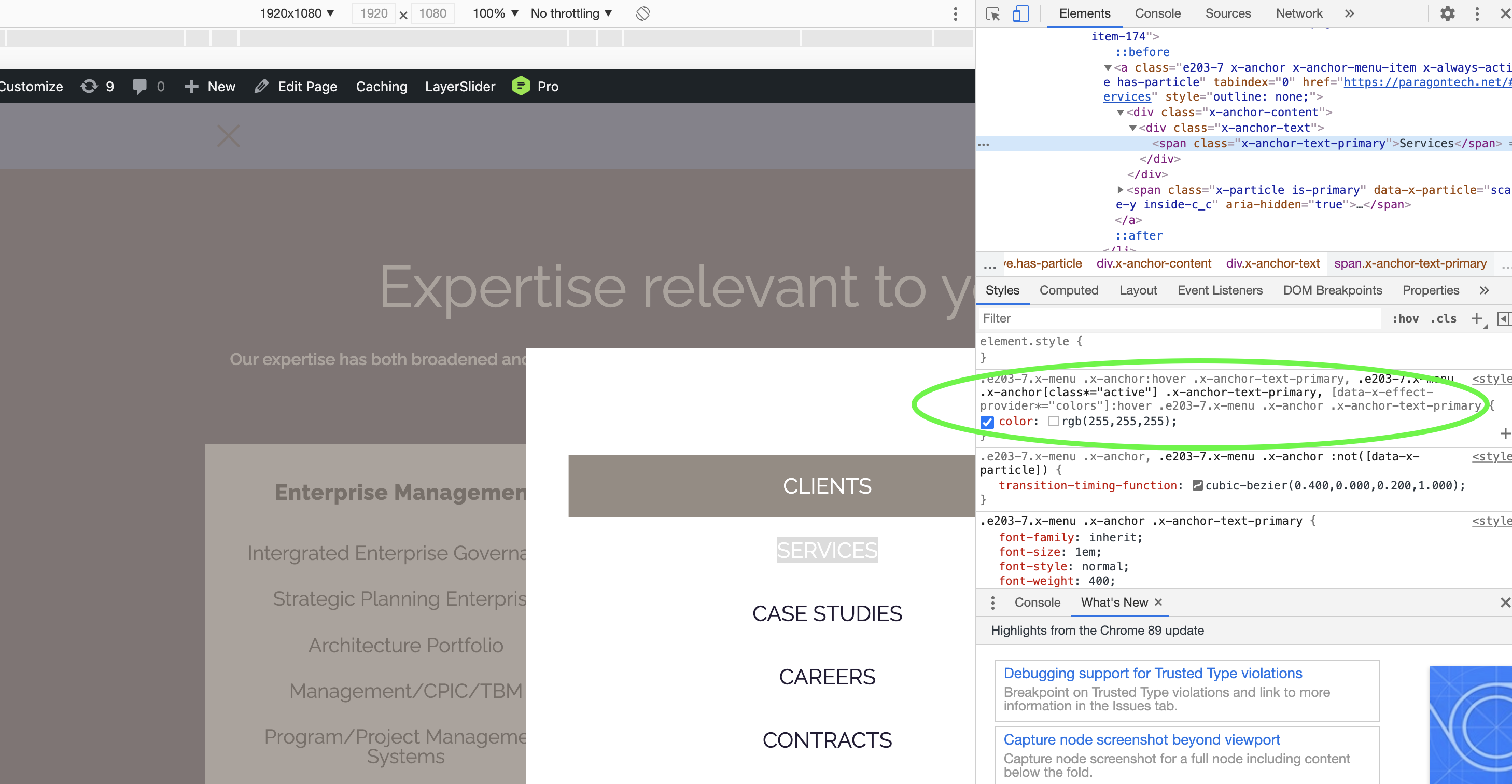Toggle the .cls class editor button
The image size is (1512, 784).
pyautogui.click(x=1444, y=319)
